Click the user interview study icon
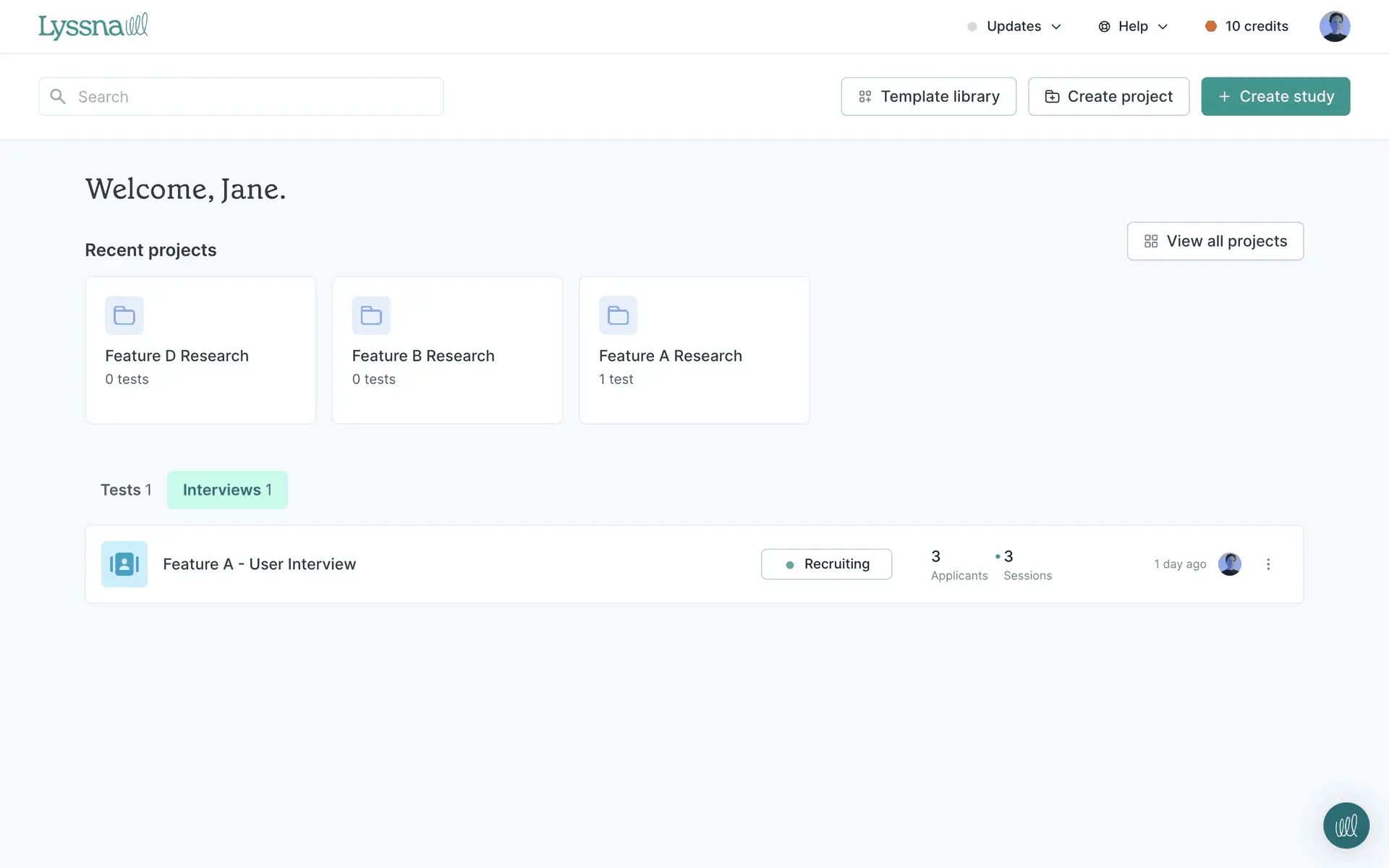Screen dimensions: 1389x868 pos(124,564)
